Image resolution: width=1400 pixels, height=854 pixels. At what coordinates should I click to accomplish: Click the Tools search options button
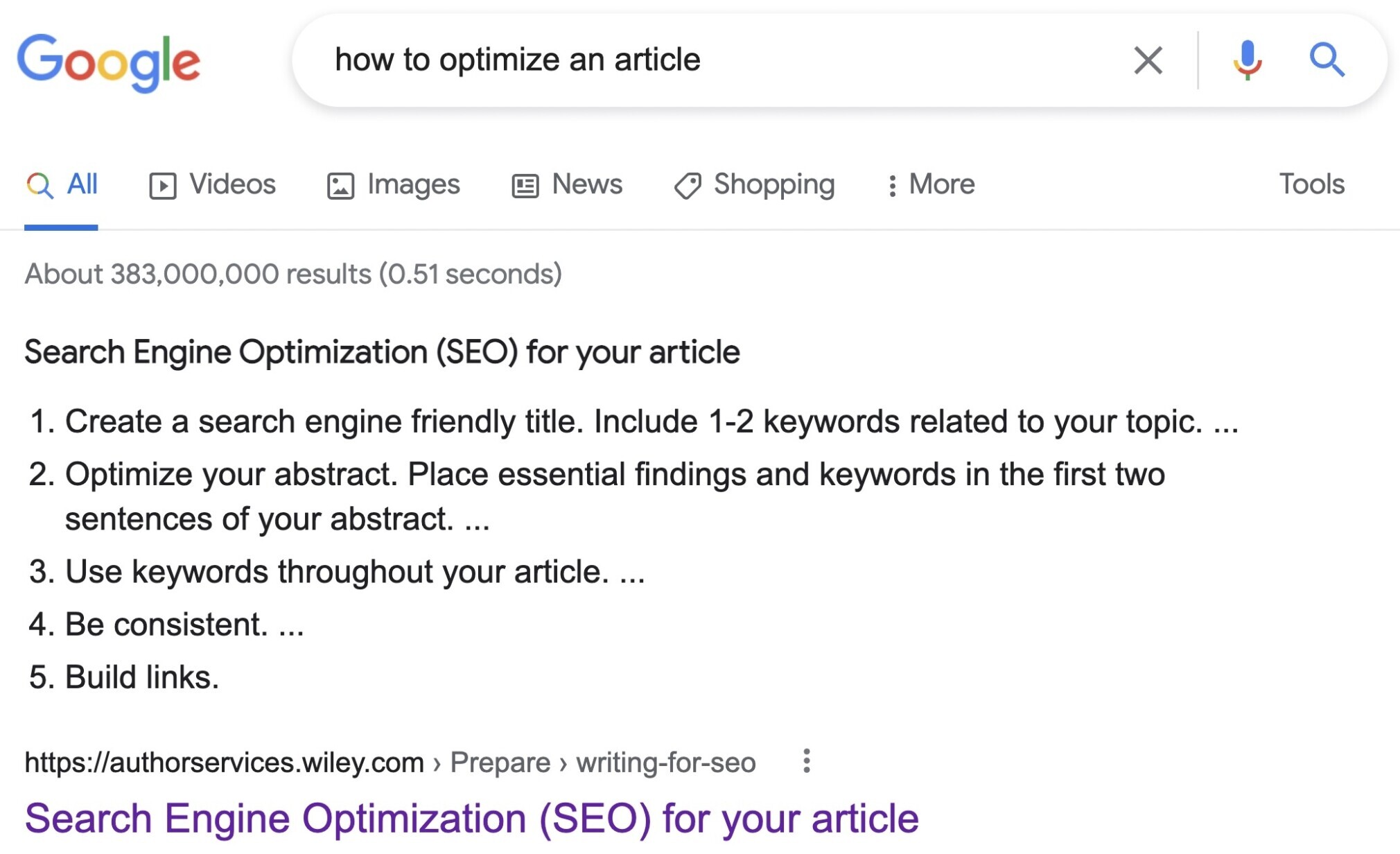[x=1313, y=183]
